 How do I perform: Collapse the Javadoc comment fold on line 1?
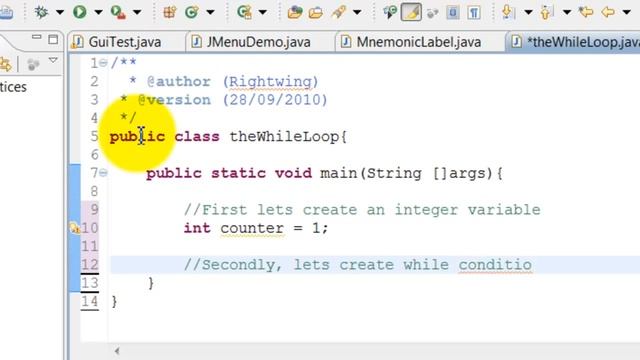pyautogui.click(x=103, y=63)
